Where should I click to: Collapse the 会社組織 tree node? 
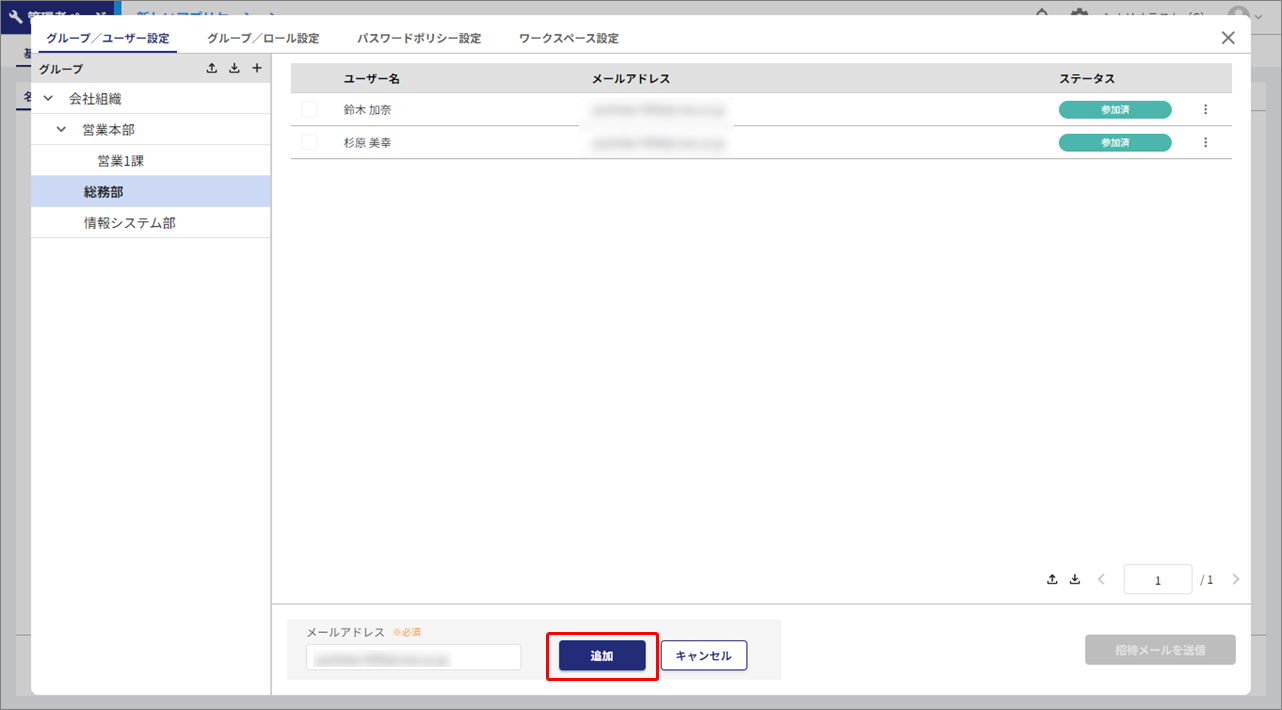click(x=48, y=99)
